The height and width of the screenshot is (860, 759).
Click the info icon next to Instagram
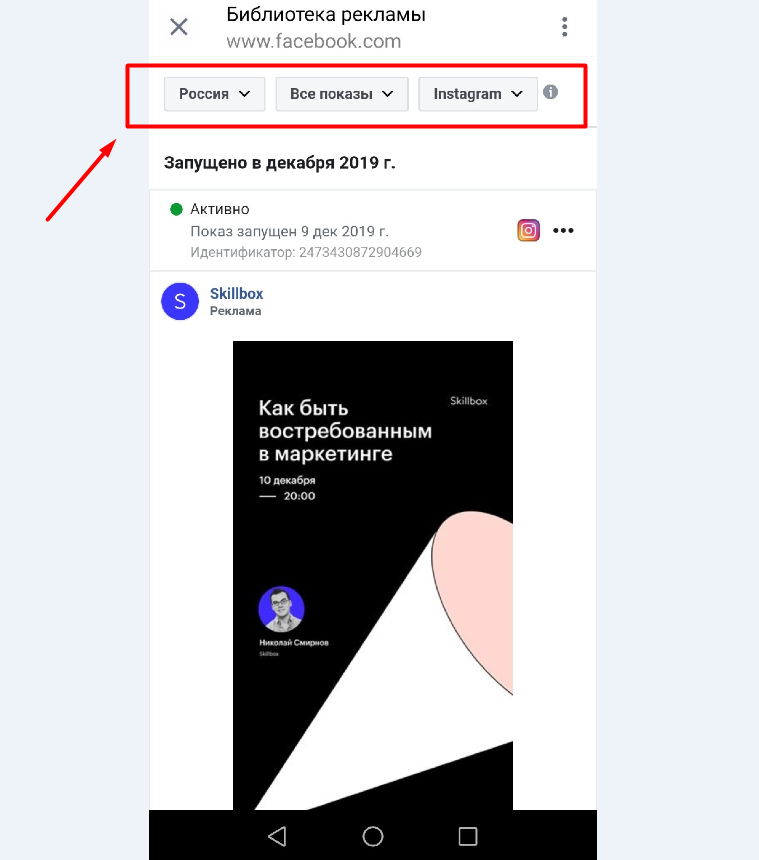click(x=551, y=92)
